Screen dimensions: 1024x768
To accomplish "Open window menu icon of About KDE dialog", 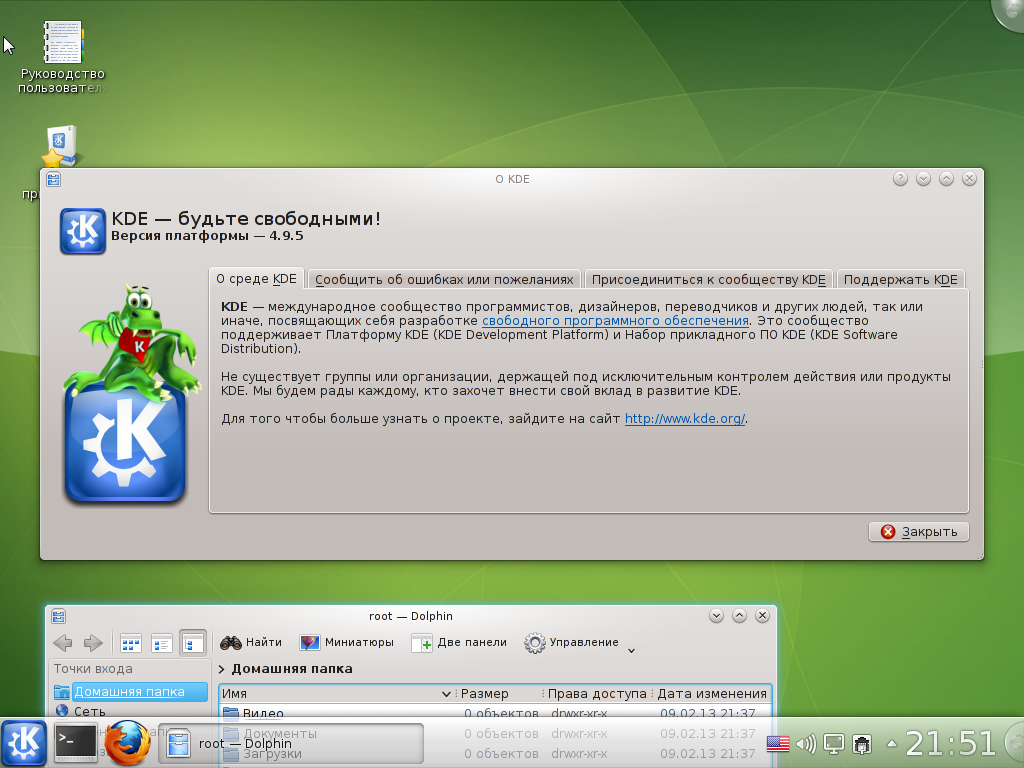I will pyautogui.click(x=54, y=179).
